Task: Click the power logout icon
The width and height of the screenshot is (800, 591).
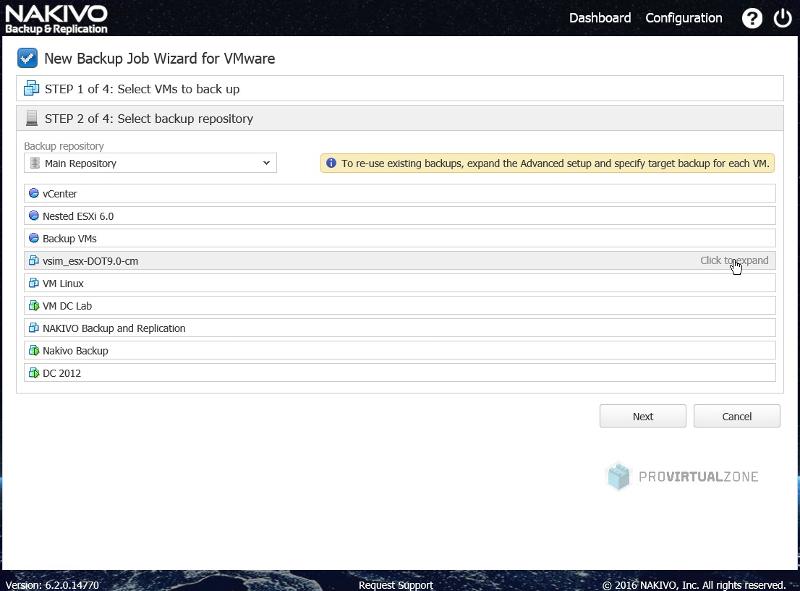Action: (x=782, y=18)
